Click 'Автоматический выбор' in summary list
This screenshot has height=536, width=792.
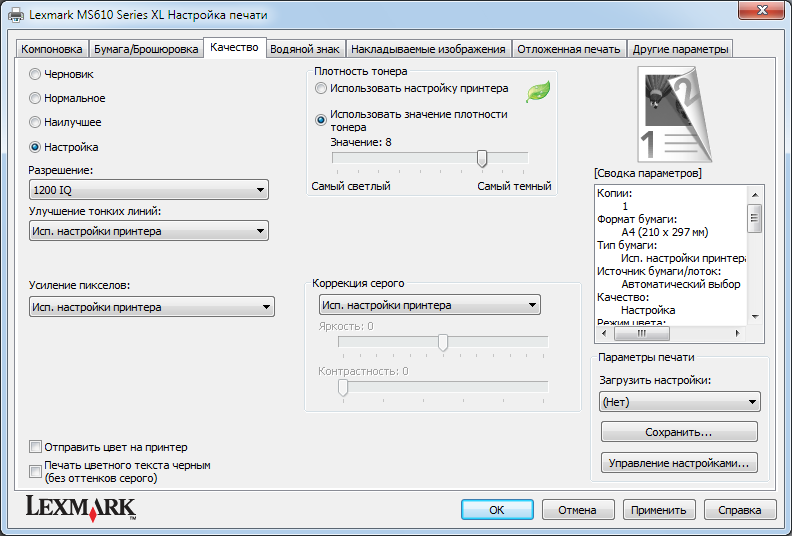[681, 284]
